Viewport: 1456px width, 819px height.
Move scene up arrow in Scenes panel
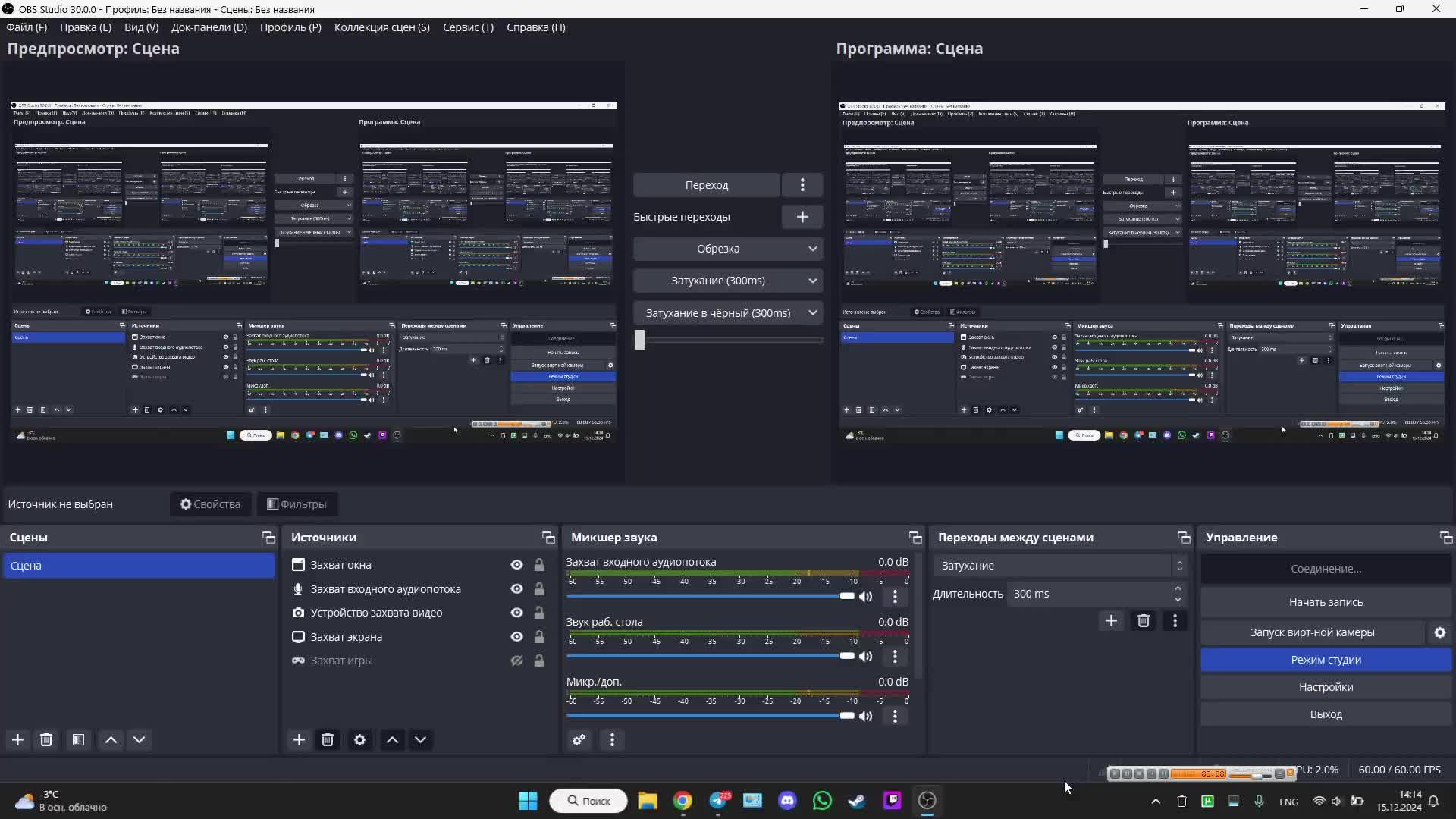tap(111, 740)
